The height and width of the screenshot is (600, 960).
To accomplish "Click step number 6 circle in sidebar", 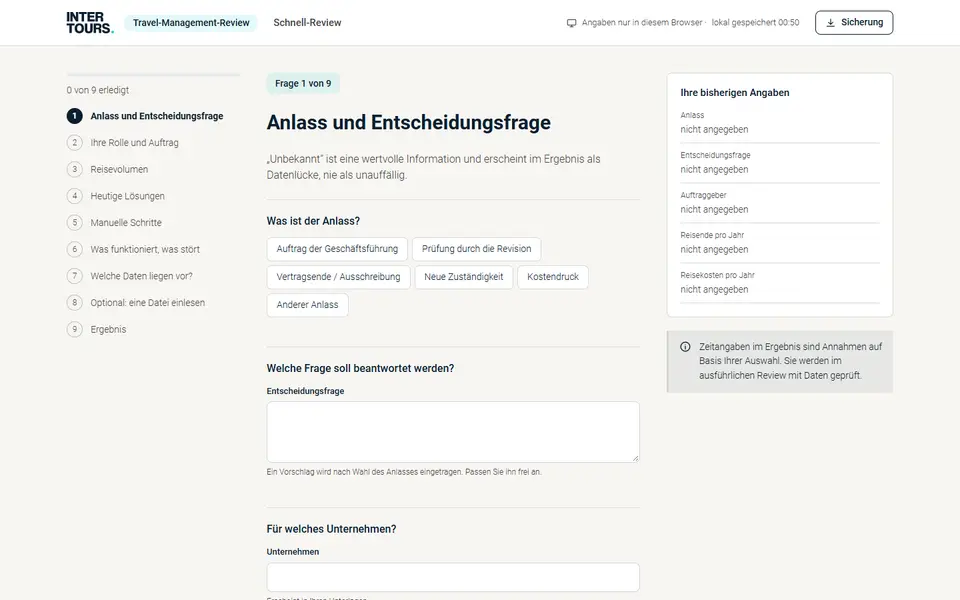I will click(75, 249).
